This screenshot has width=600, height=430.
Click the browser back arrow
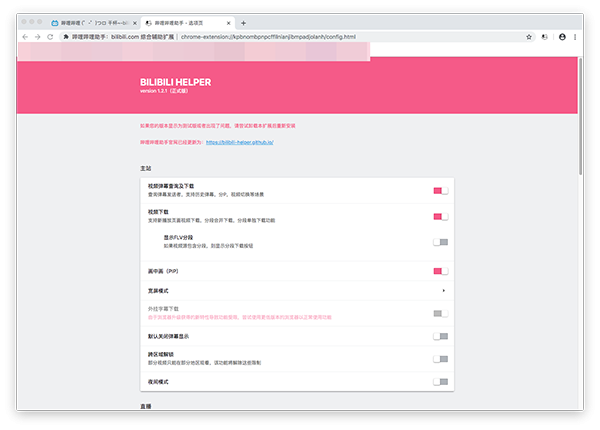[x=25, y=37]
